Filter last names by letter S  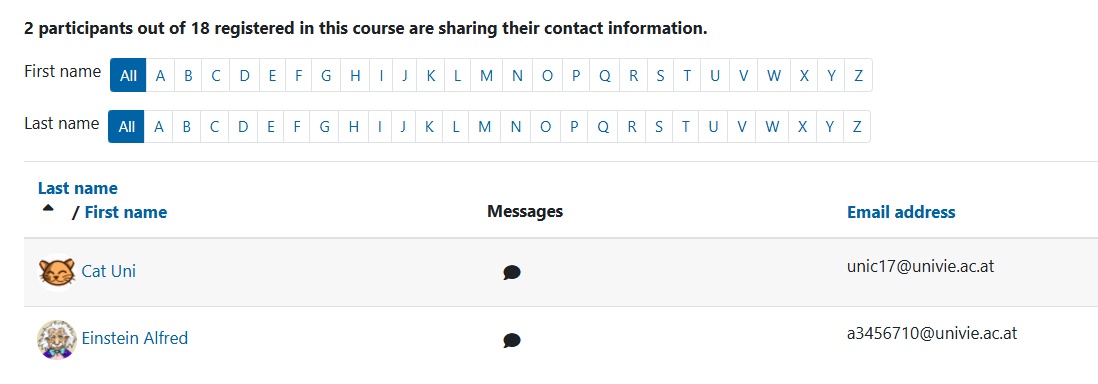(658, 127)
